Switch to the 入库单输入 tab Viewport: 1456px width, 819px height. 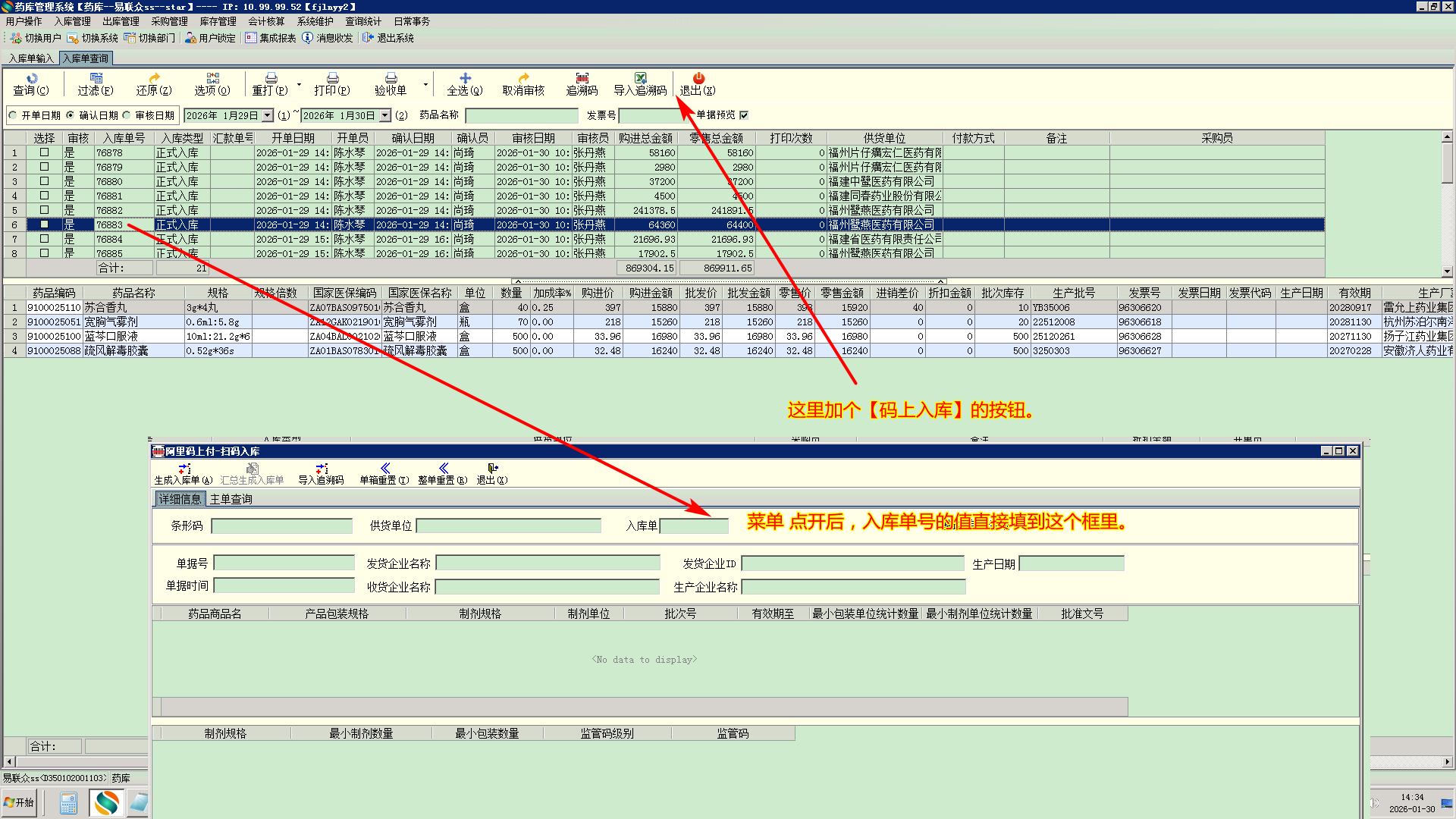31,58
